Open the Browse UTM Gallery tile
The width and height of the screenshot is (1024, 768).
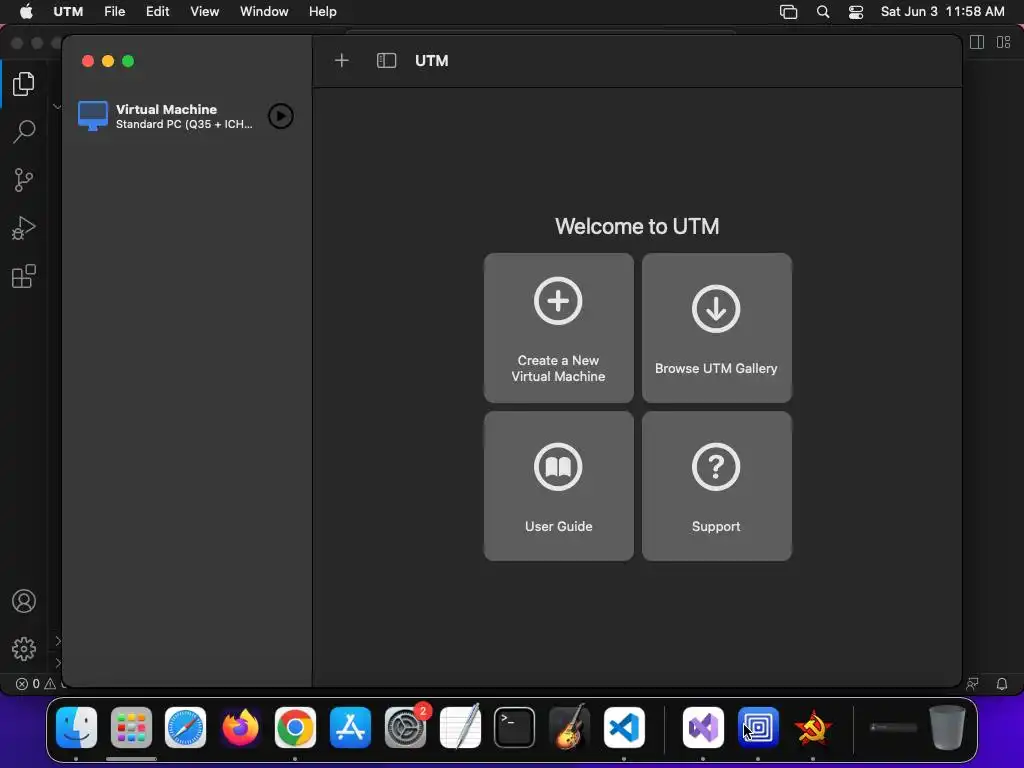716,328
